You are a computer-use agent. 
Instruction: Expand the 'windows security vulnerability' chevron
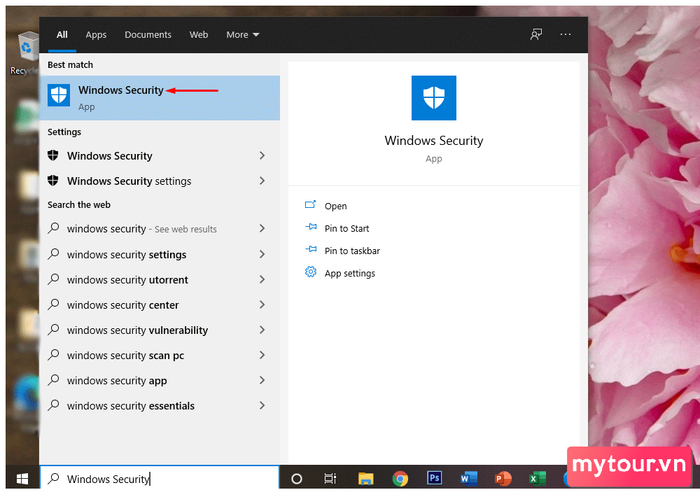coord(262,330)
